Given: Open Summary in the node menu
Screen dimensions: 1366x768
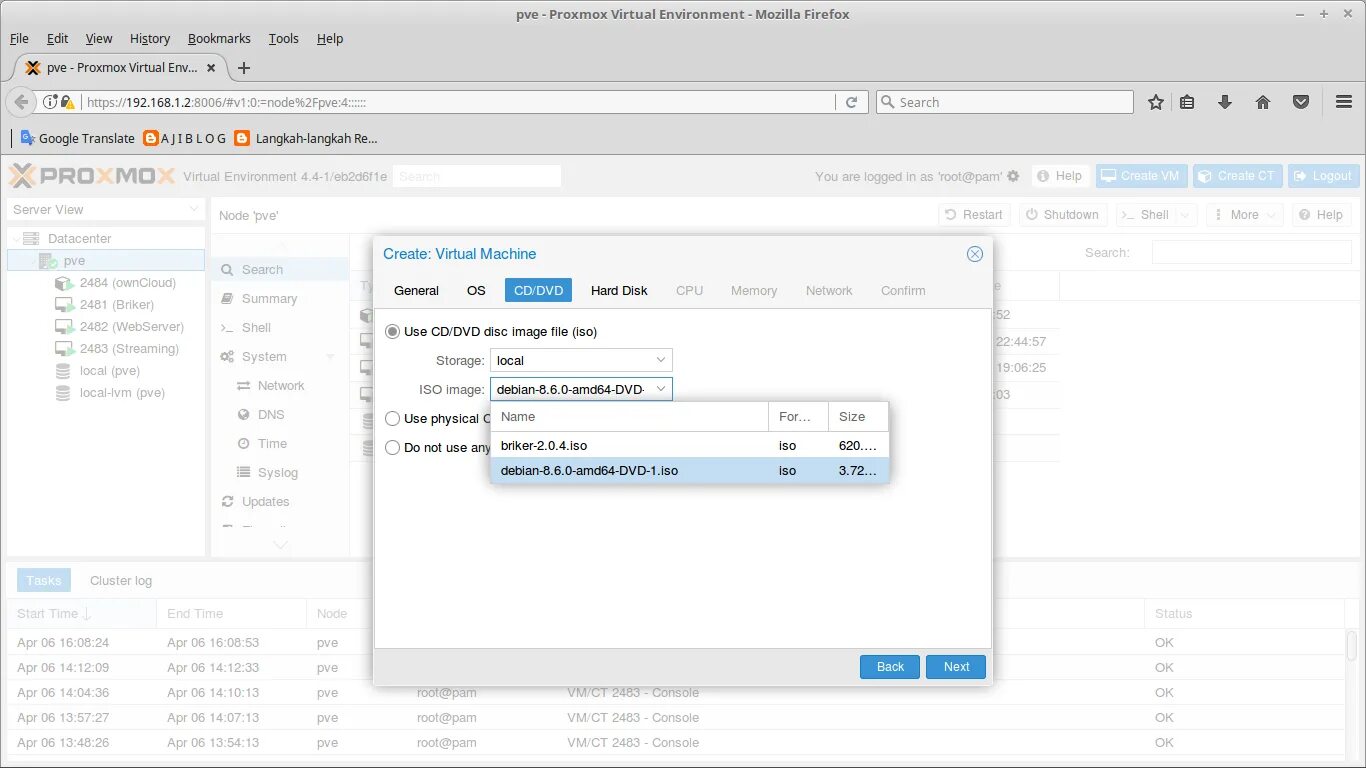Looking at the screenshot, I should (x=269, y=299).
